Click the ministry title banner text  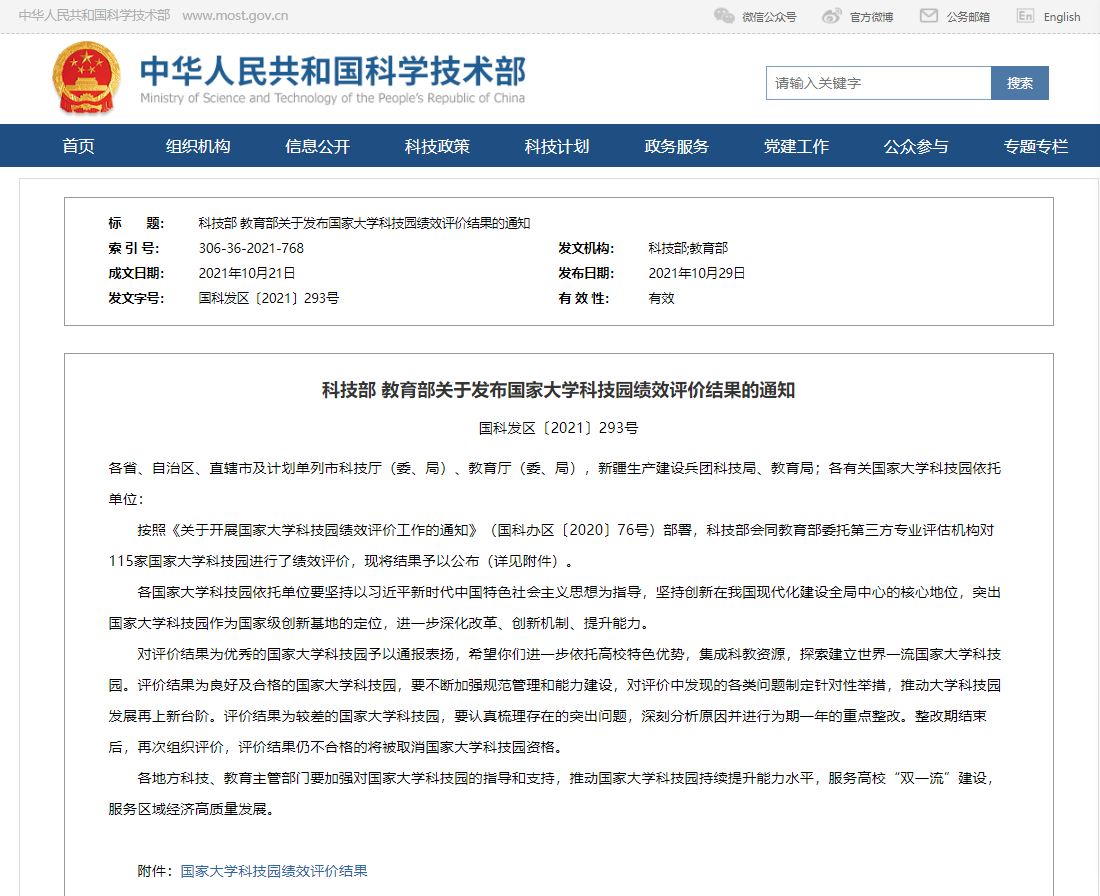pos(333,79)
